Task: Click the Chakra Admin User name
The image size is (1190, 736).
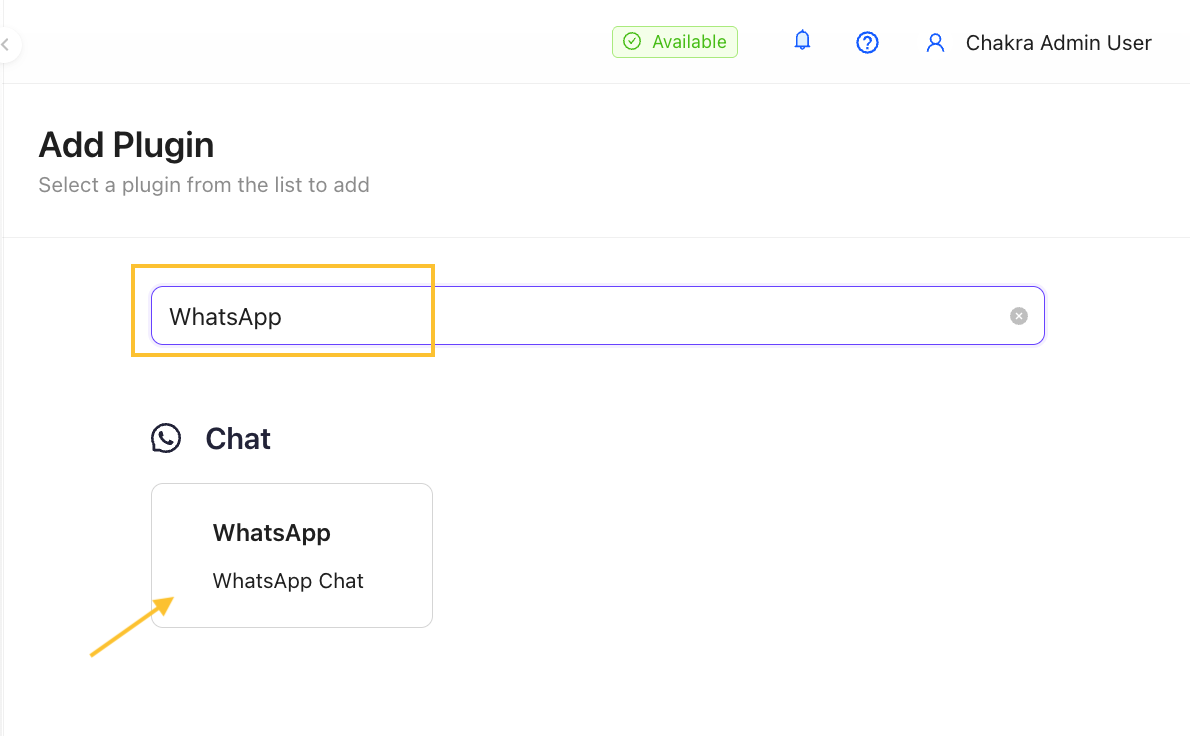Action: pyautogui.click(x=1058, y=43)
